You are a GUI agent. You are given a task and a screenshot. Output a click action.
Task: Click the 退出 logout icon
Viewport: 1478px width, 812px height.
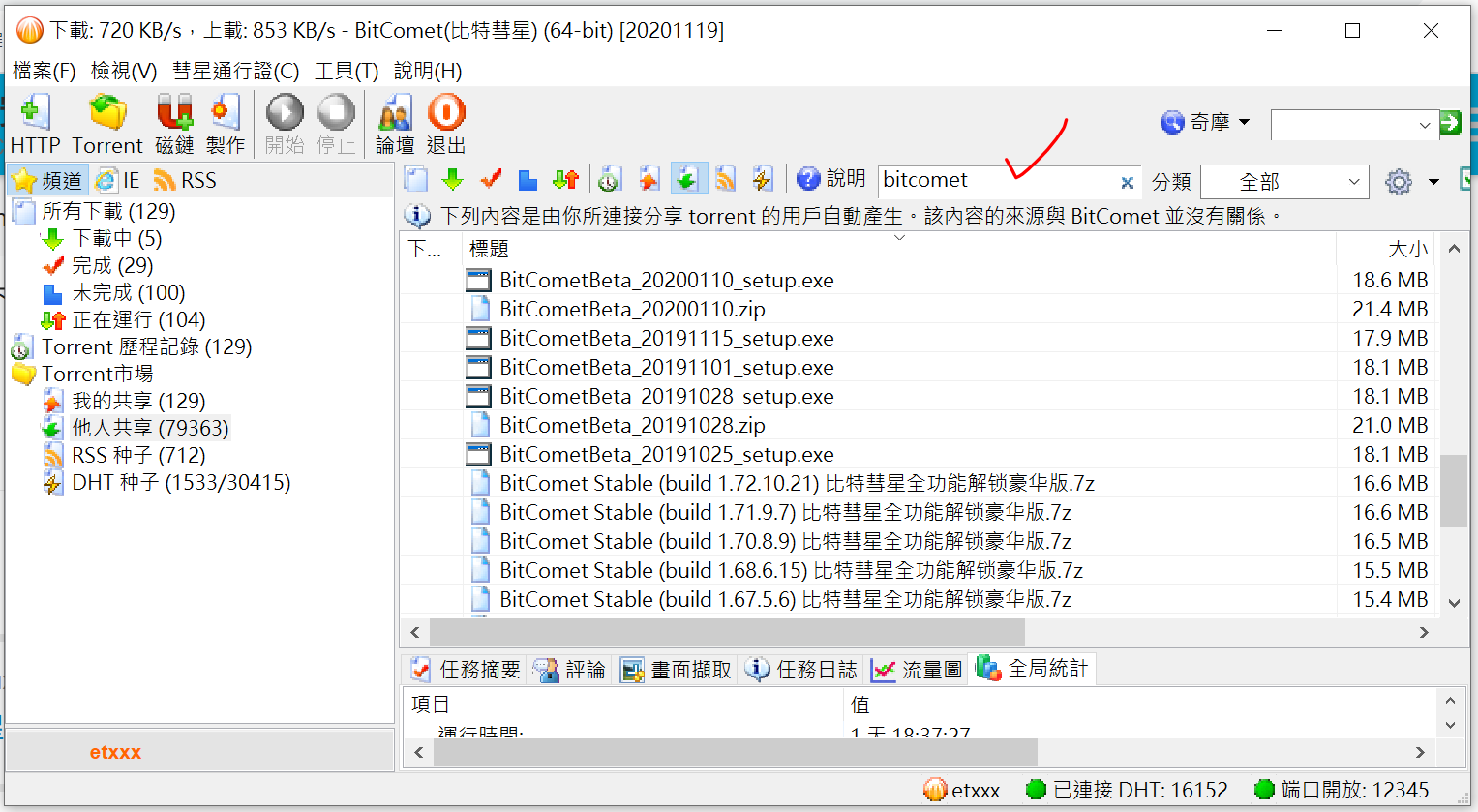coord(446,124)
